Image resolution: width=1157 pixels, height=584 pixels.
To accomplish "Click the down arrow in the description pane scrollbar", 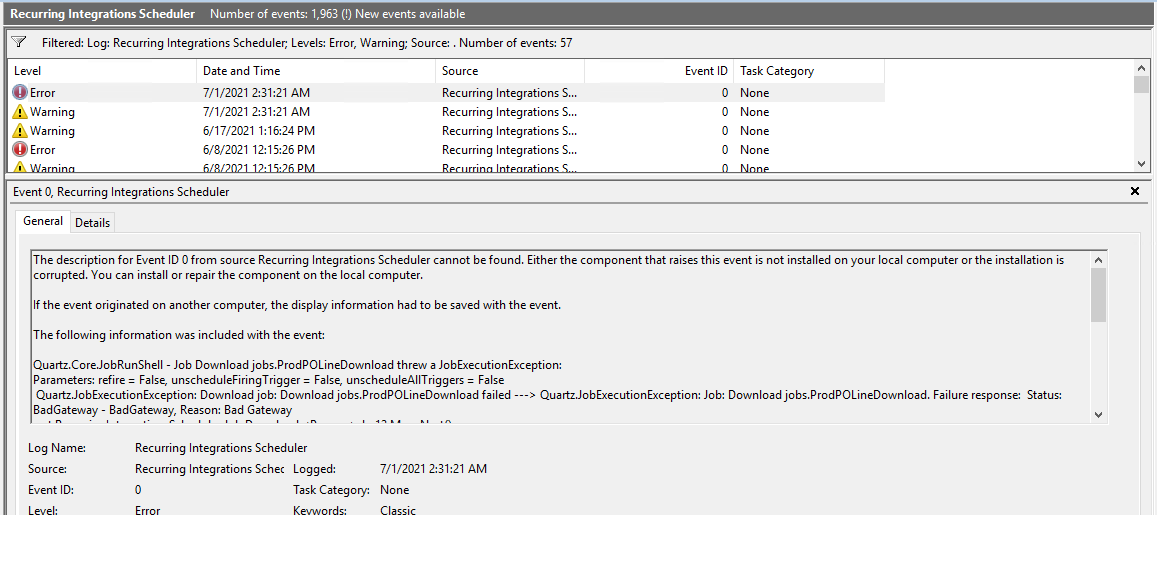I will click(x=1098, y=414).
